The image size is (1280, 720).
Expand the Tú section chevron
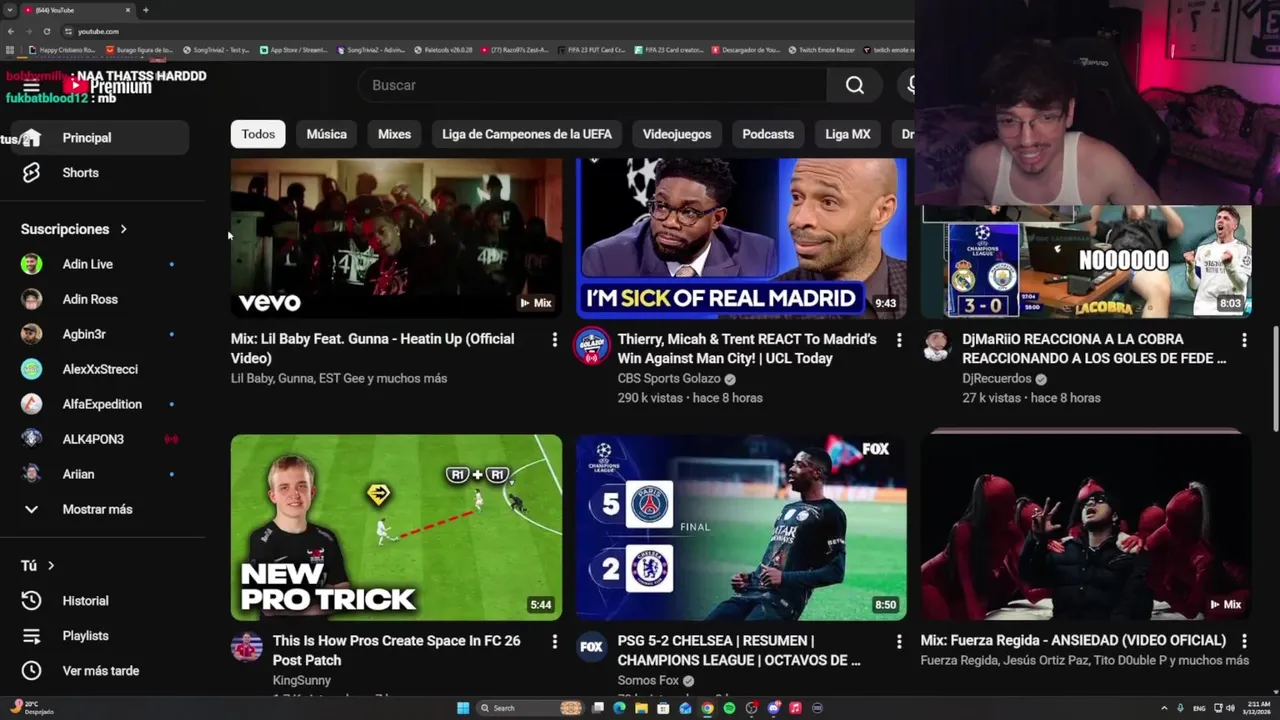pyautogui.click(x=51, y=566)
